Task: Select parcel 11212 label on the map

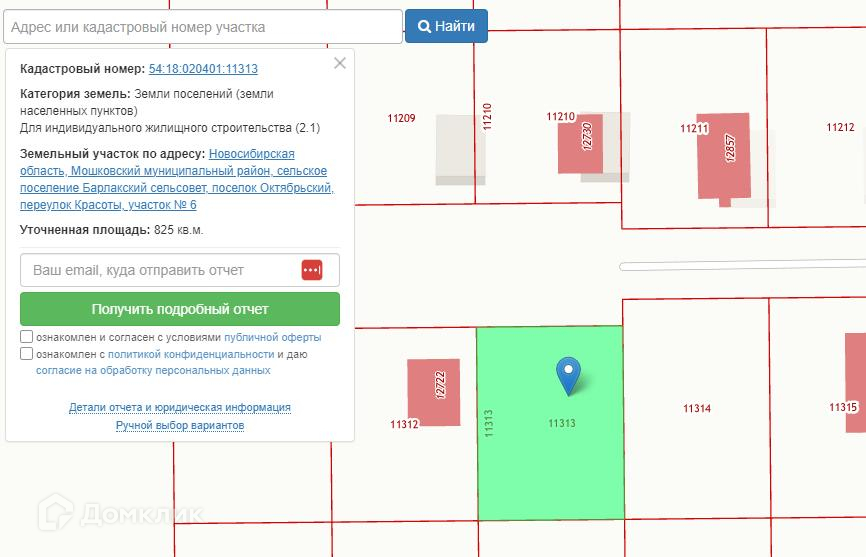Action: (840, 128)
